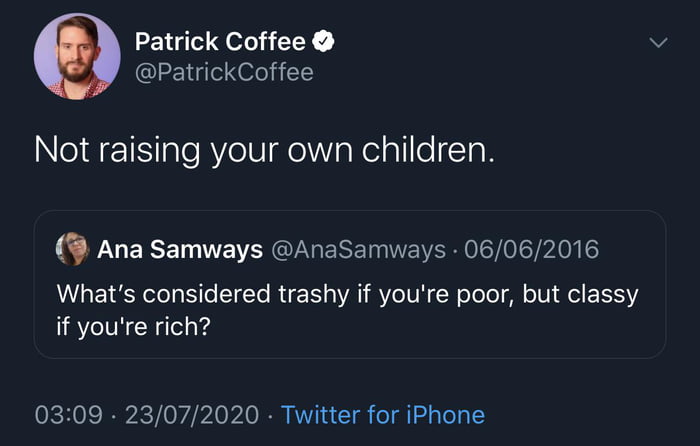Open the Twitter for iPhone source link
The height and width of the screenshot is (446, 700).
point(383,414)
